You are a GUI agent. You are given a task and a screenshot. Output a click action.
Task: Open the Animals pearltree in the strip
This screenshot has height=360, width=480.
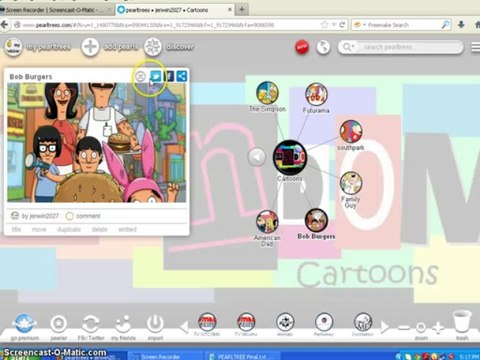point(285,322)
